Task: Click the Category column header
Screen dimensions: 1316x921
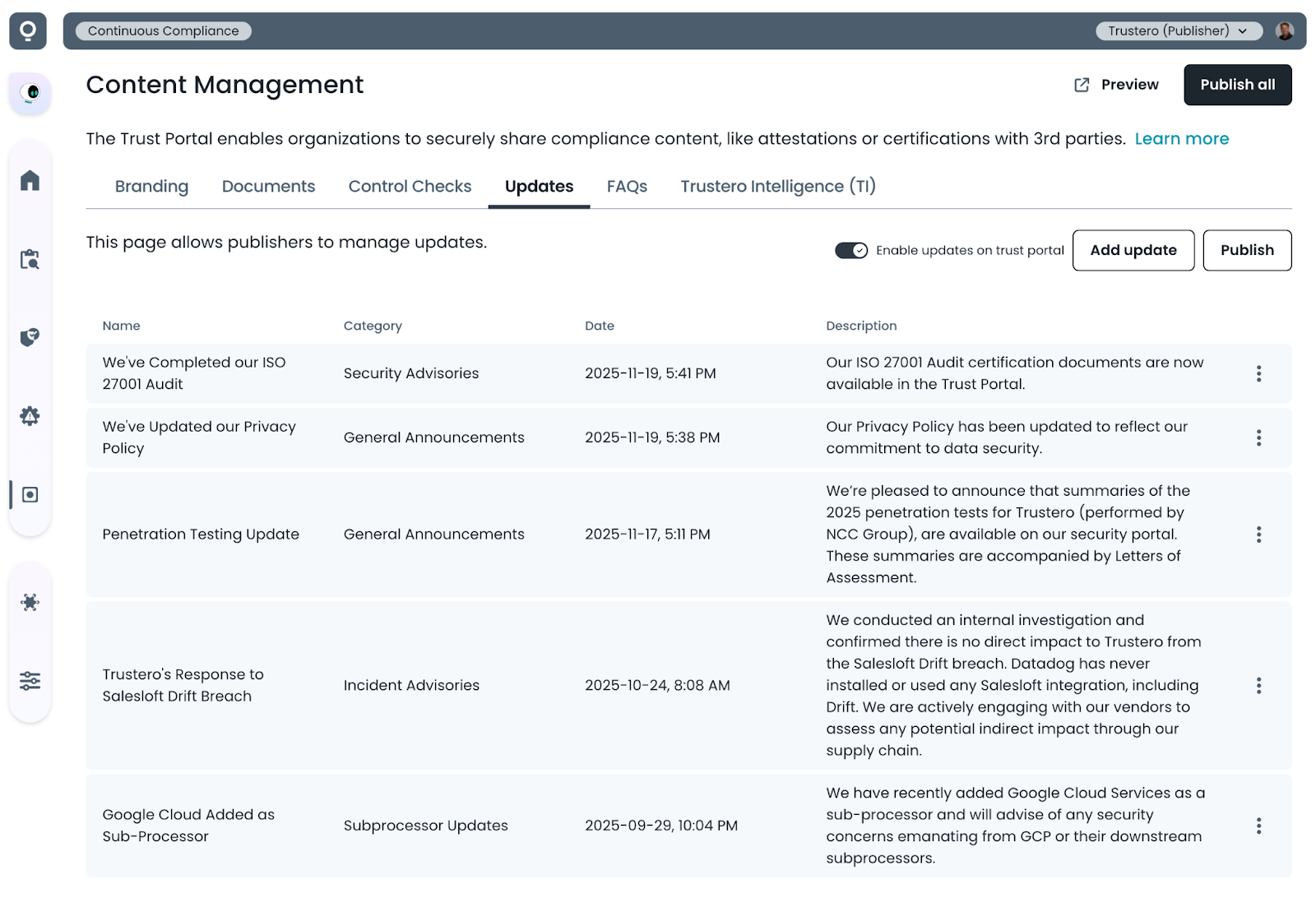Action: [373, 326]
